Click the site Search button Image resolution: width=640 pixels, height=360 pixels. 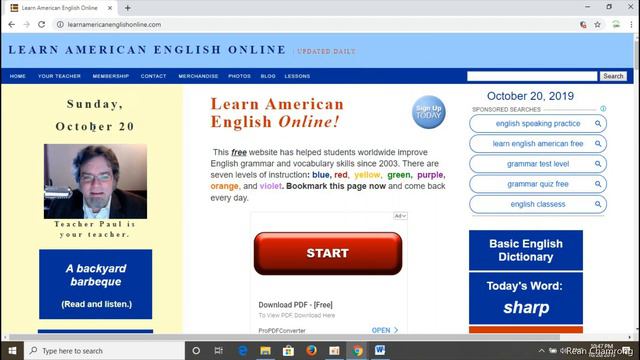tap(613, 76)
